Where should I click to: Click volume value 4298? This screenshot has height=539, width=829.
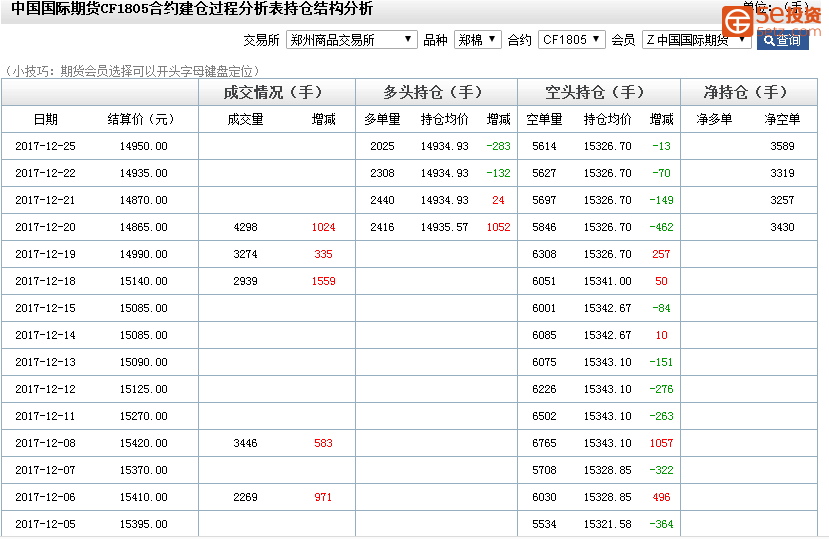pos(245,227)
